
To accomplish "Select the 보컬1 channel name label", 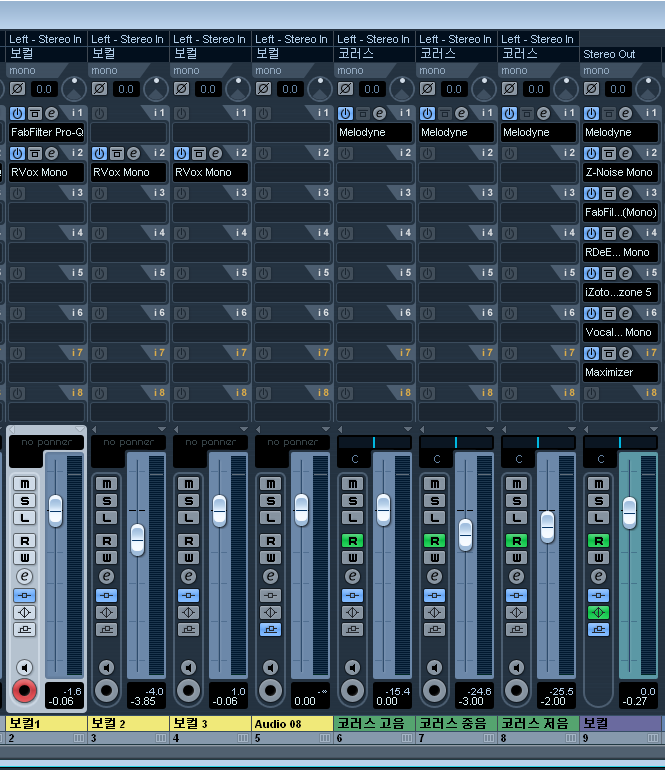I will pyautogui.click(x=47, y=723).
